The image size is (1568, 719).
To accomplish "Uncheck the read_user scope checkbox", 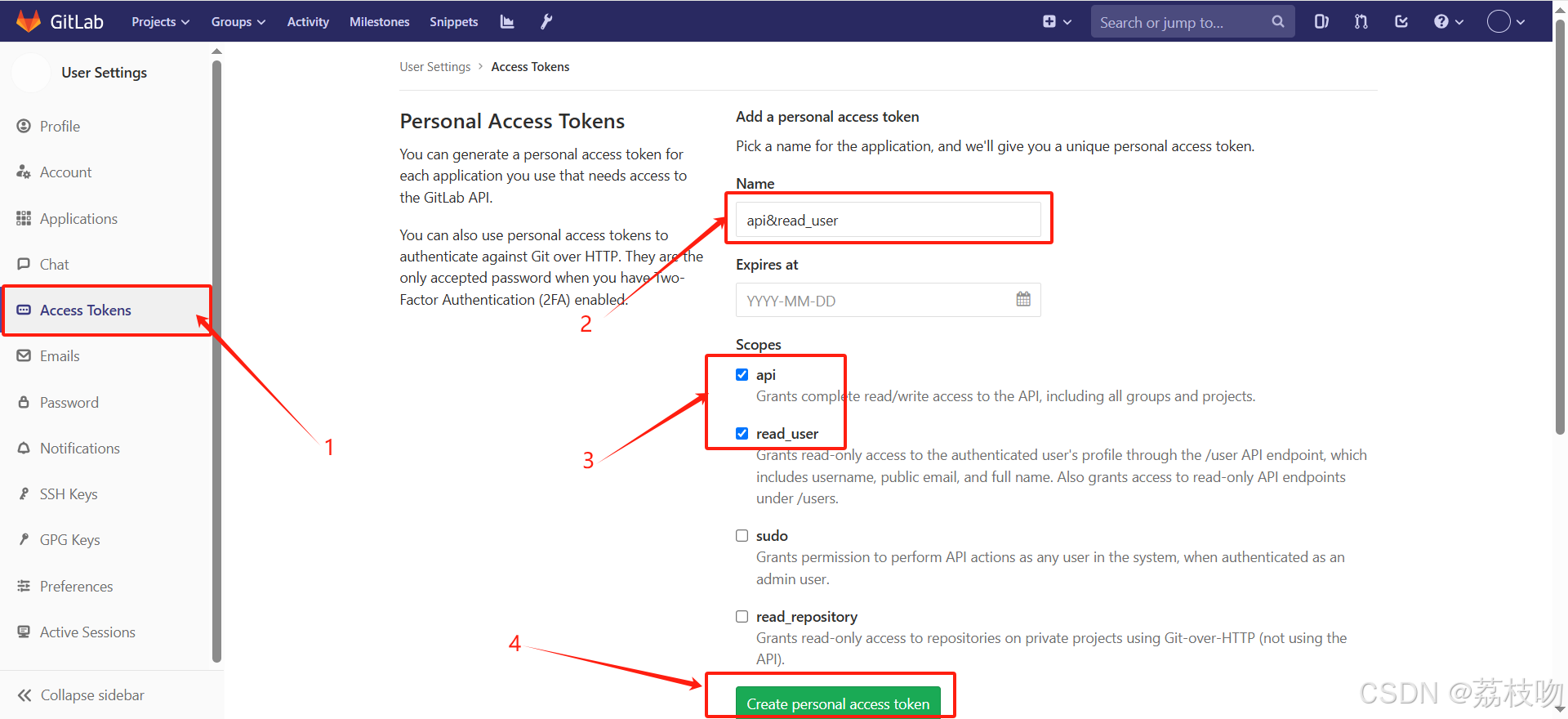I will pyautogui.click(x=742, y=433).
